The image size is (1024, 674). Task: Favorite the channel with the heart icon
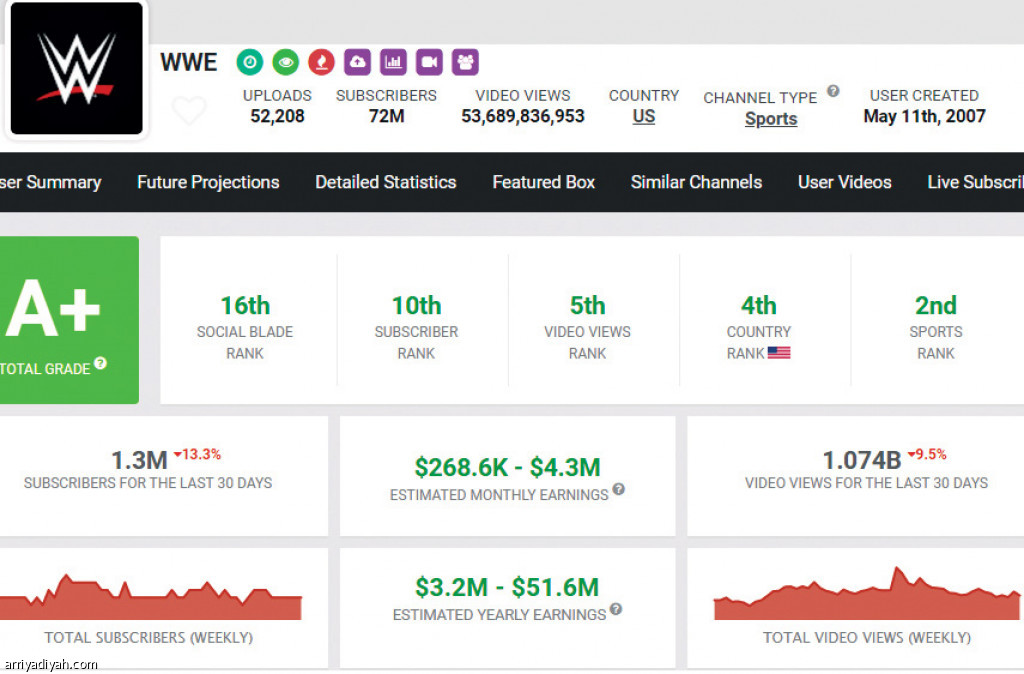coord(189,110)
